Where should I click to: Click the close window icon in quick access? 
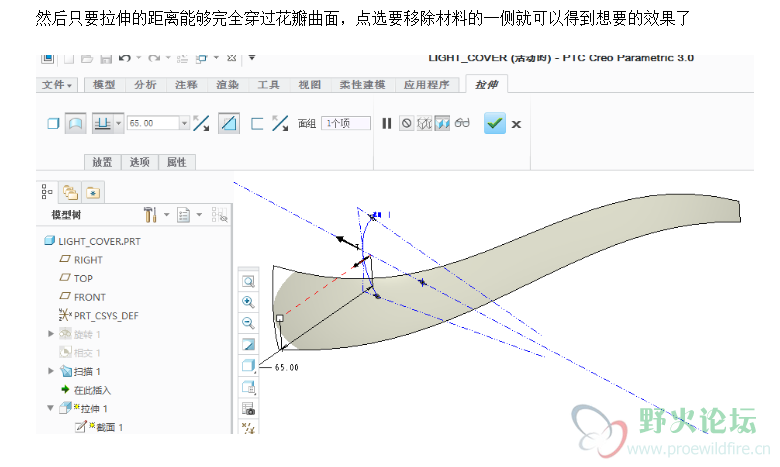coord(231,58)
